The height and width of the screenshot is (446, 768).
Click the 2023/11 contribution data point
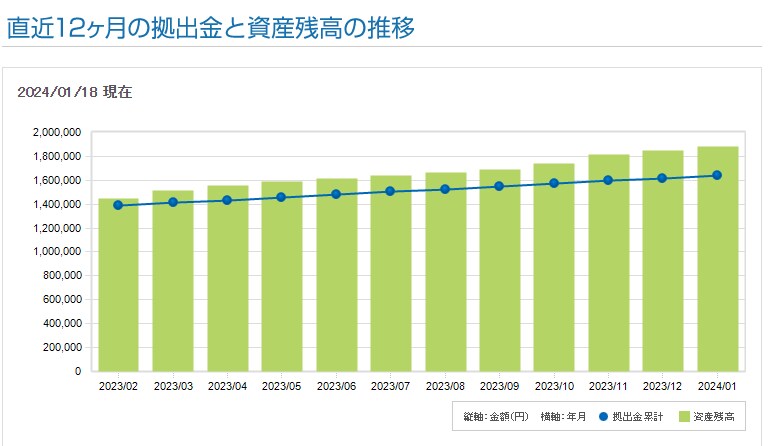pyautogui.click(x=608, y=180)
